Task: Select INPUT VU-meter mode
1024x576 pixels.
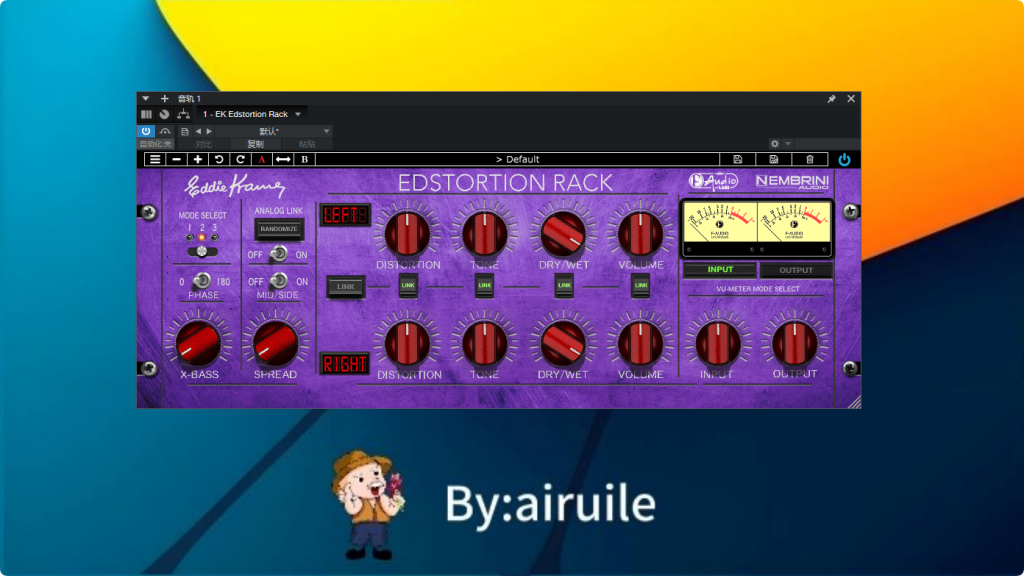Action: [x=720, y=270]
